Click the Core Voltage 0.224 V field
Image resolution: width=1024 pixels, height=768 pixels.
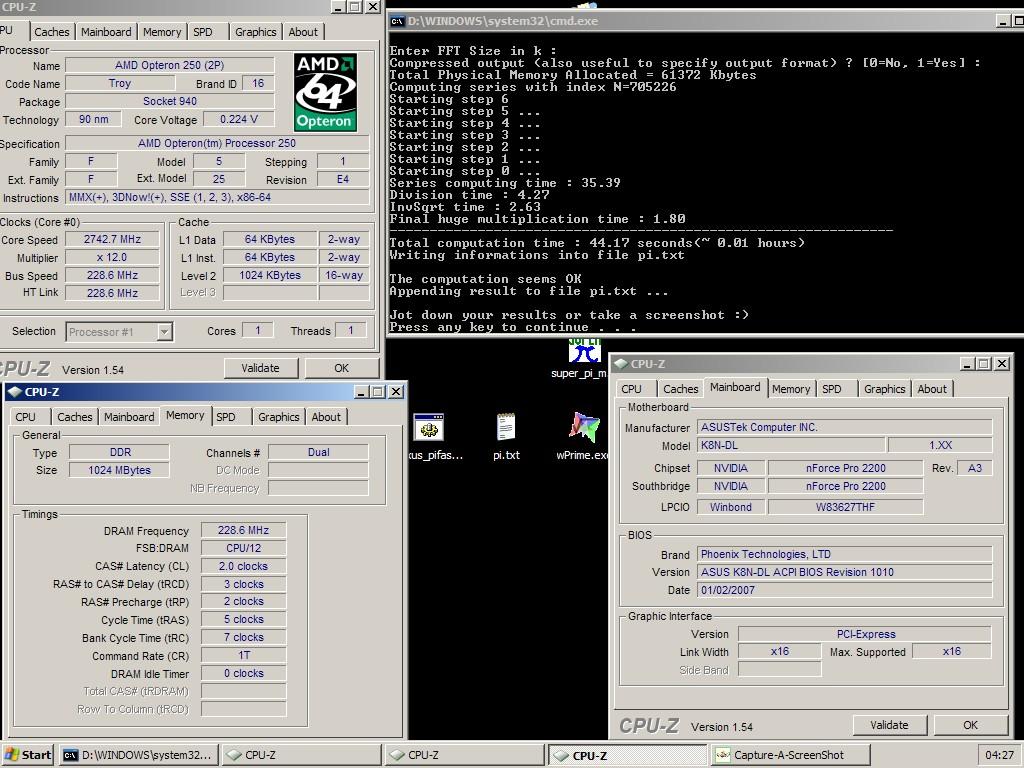click(x=238, y=120)
